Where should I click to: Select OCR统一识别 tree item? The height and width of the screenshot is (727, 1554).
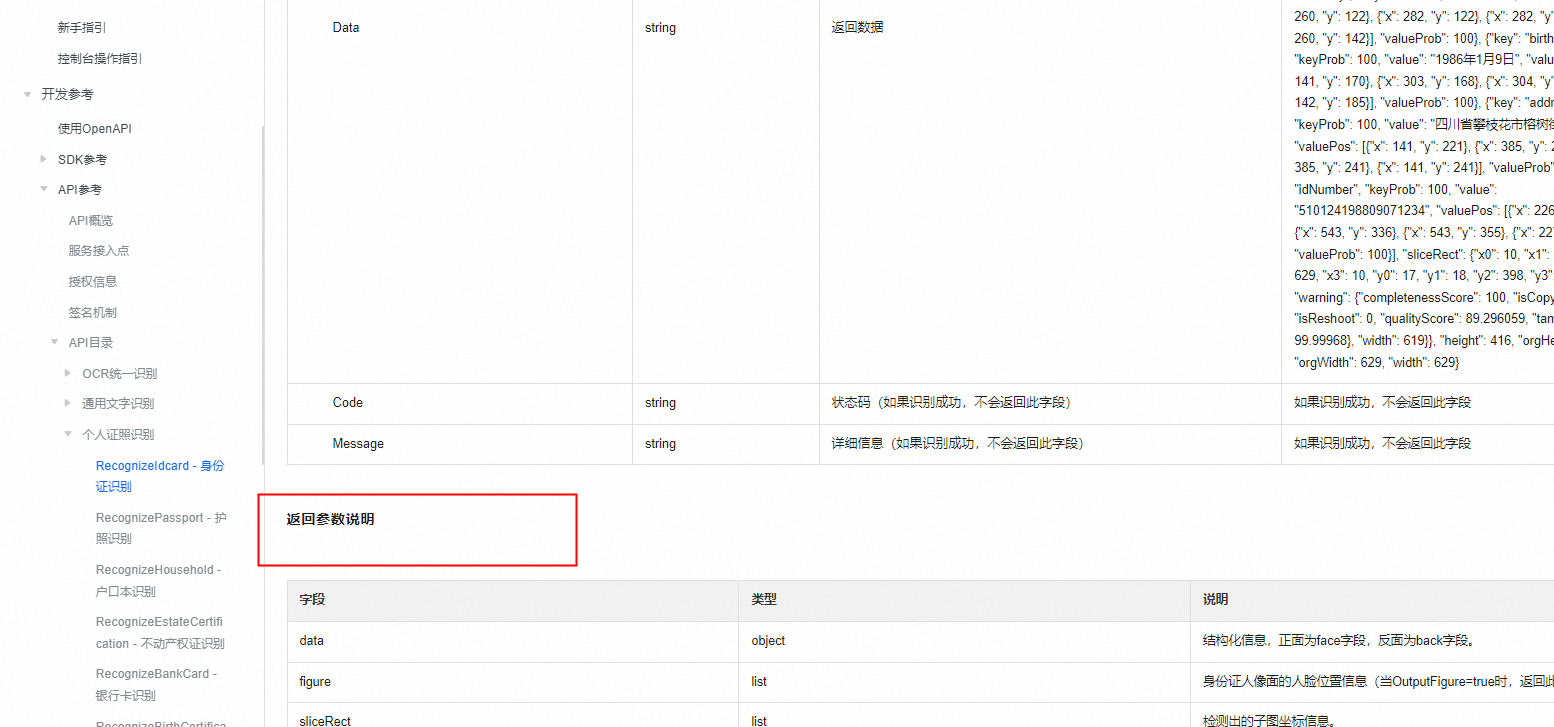120,373
